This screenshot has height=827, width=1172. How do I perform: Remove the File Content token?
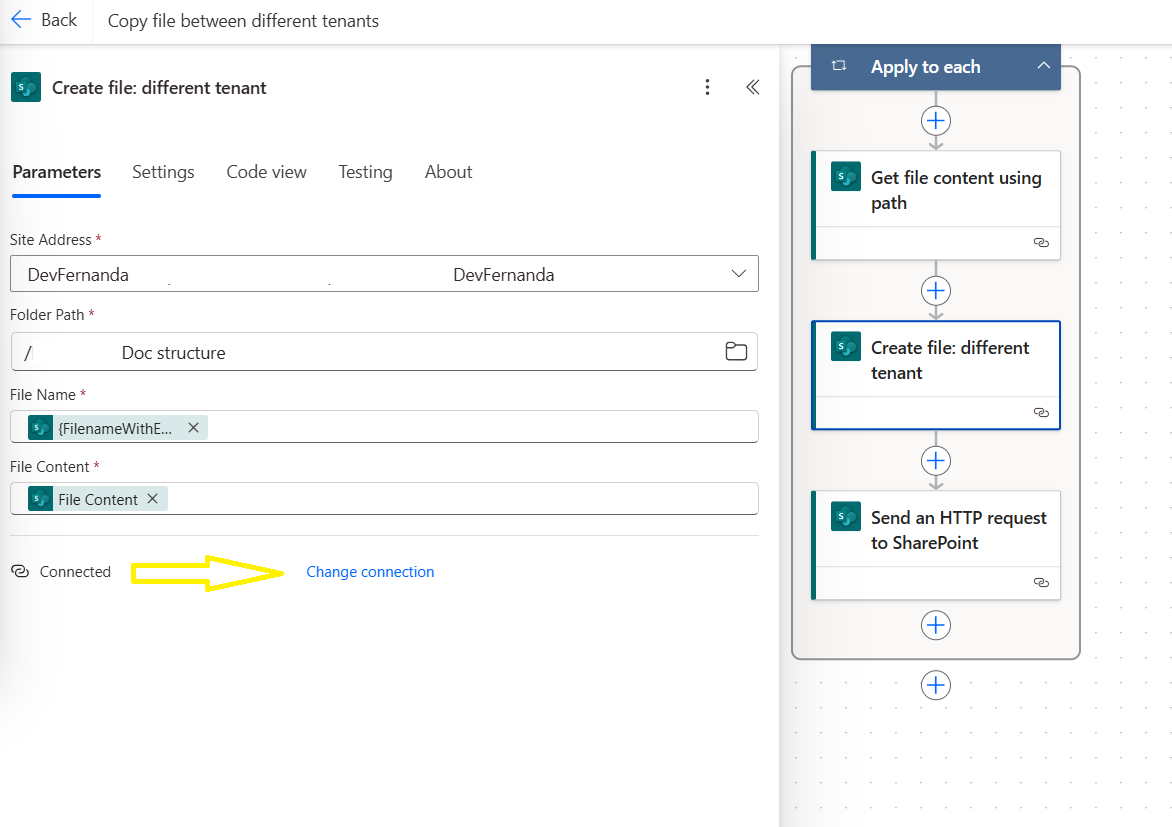point(152,499)
